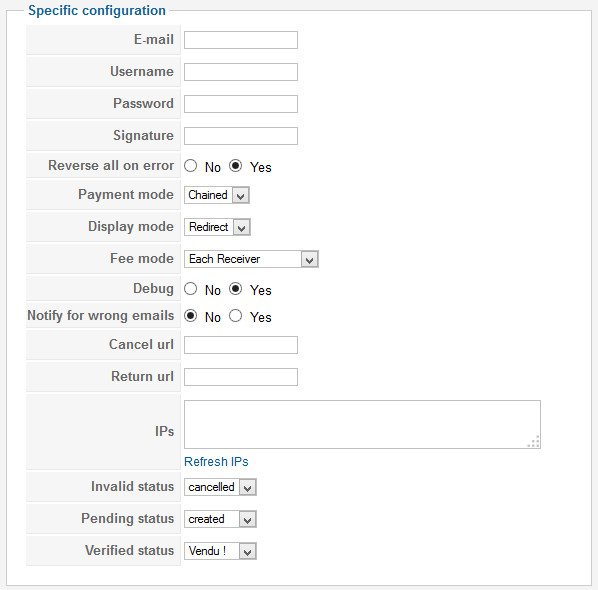Click into the Username field
Screen dimensions: 598x590
(x=241, y=72)
